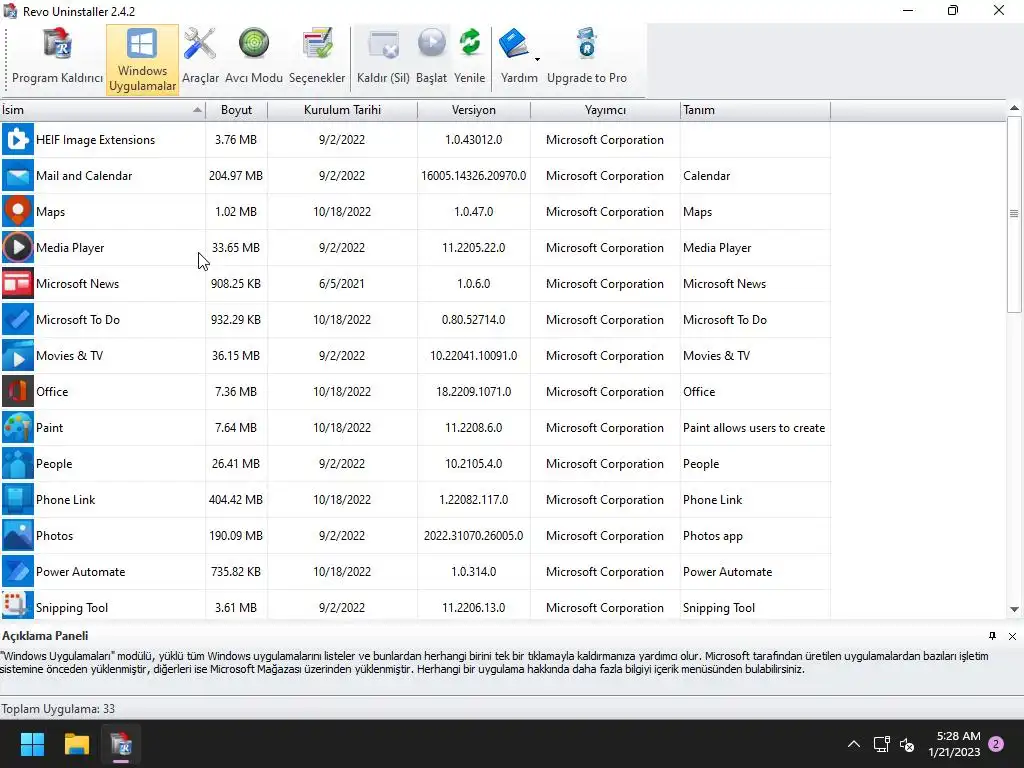Screen dimensions: 1024x768
Task: Select the Windows Uygulamalar toolbar button
Action: point(142,59)
